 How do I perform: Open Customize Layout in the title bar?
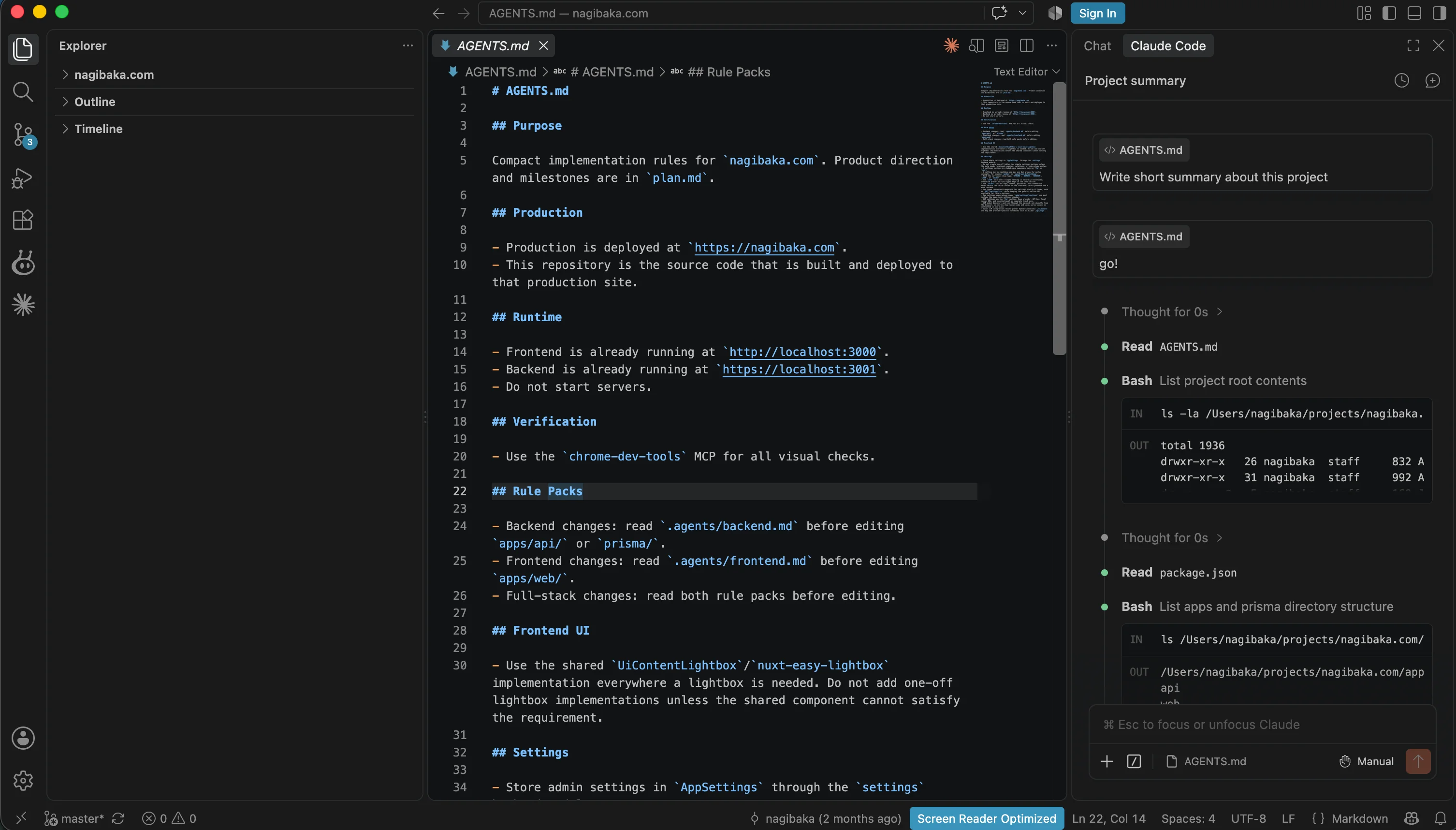[1364, 13]
